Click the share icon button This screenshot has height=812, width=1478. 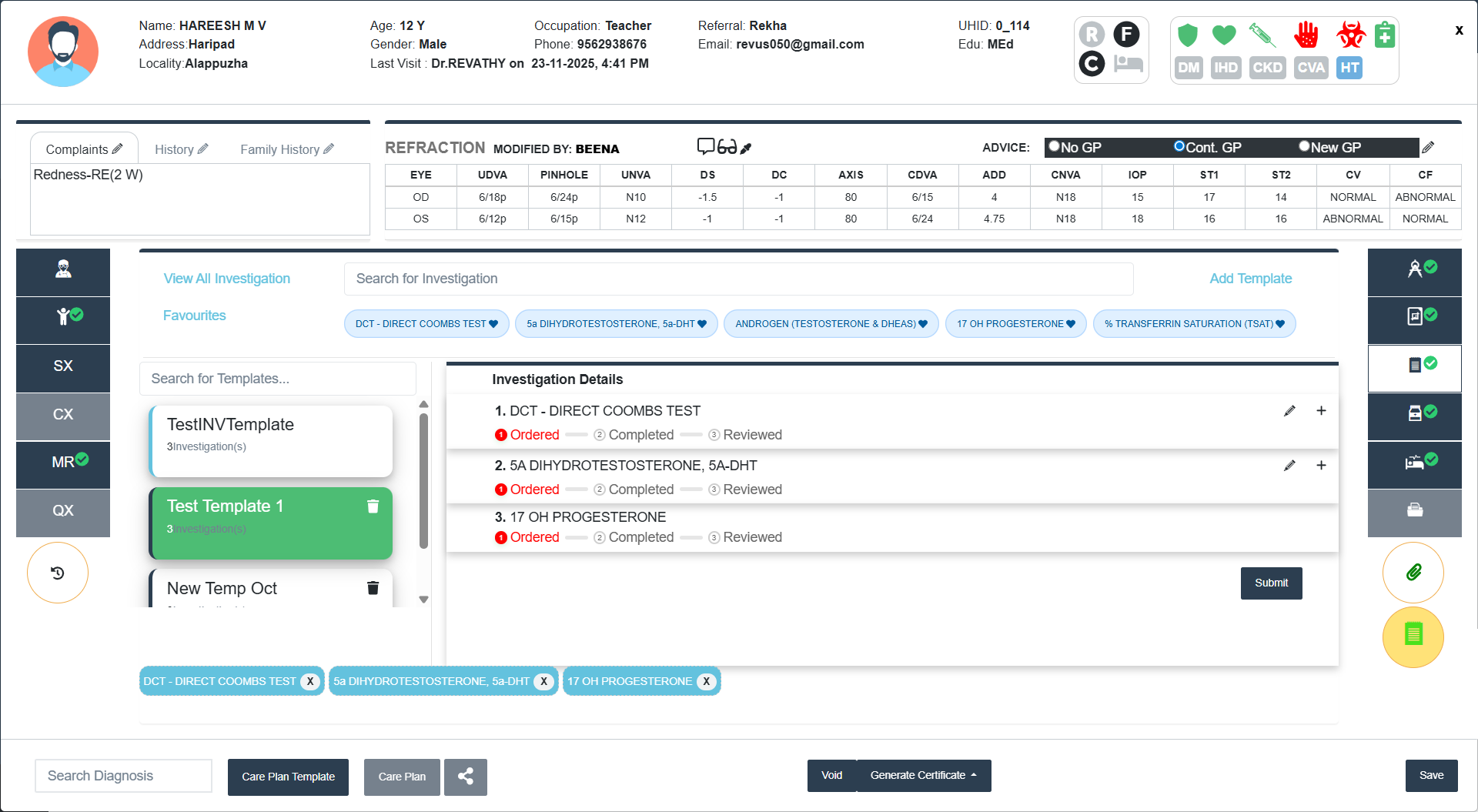pos(465,777)
